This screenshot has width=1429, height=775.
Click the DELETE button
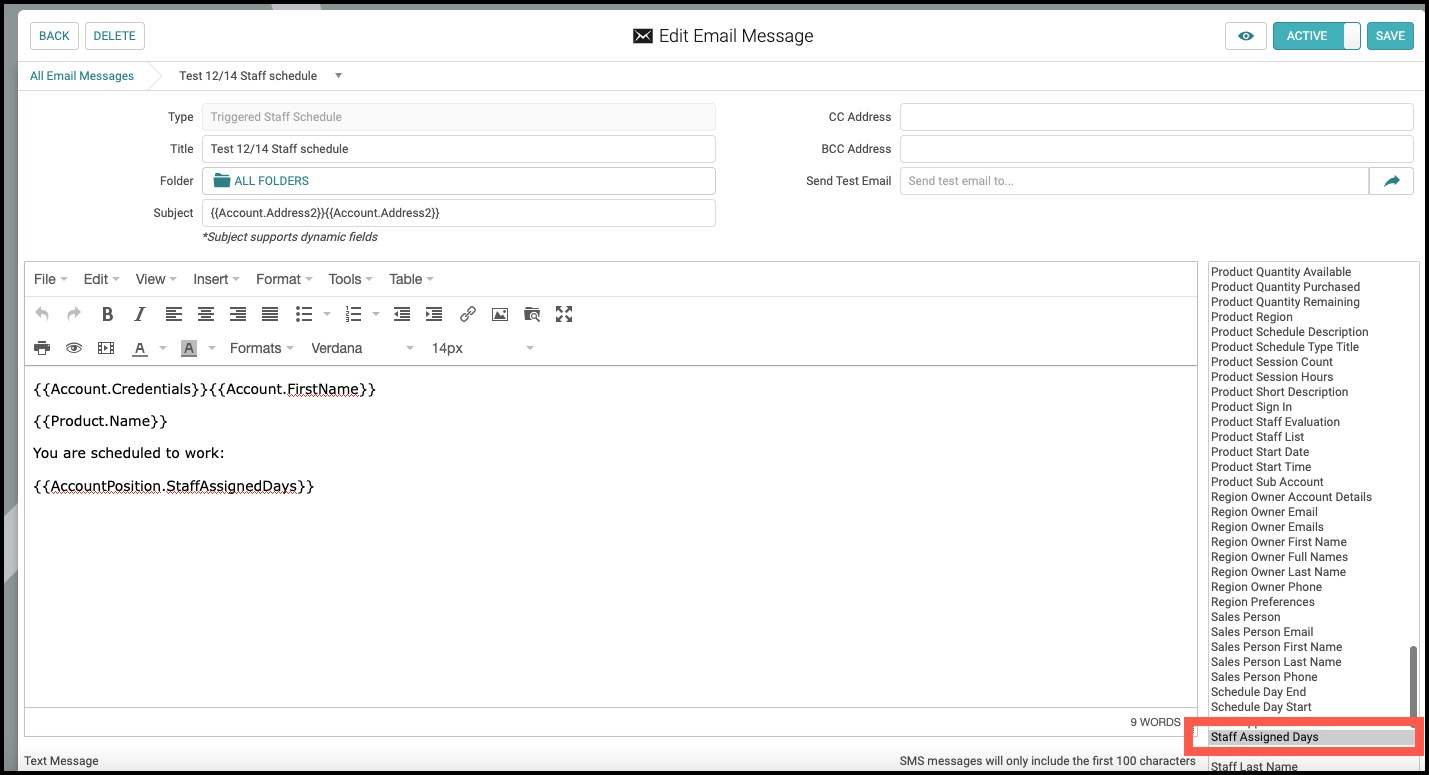[x=115, y=36]
